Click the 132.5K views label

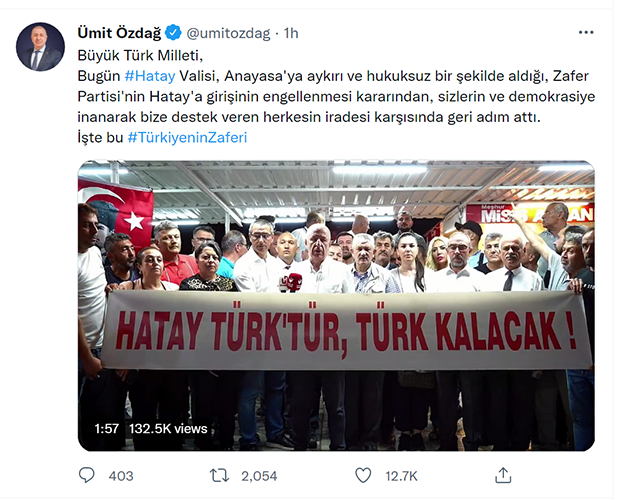[168, 428]
